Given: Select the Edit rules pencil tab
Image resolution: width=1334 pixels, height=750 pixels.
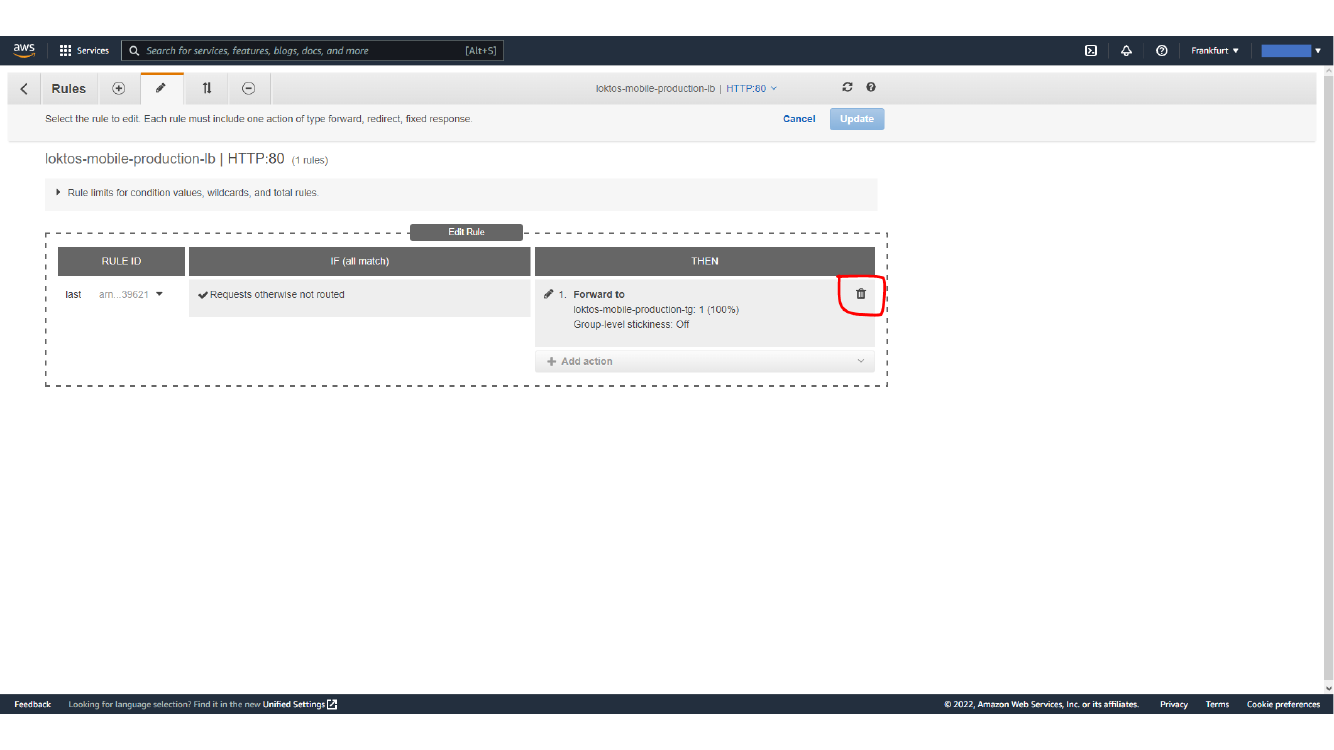Looking at the screenshot, I should point(161,88).
